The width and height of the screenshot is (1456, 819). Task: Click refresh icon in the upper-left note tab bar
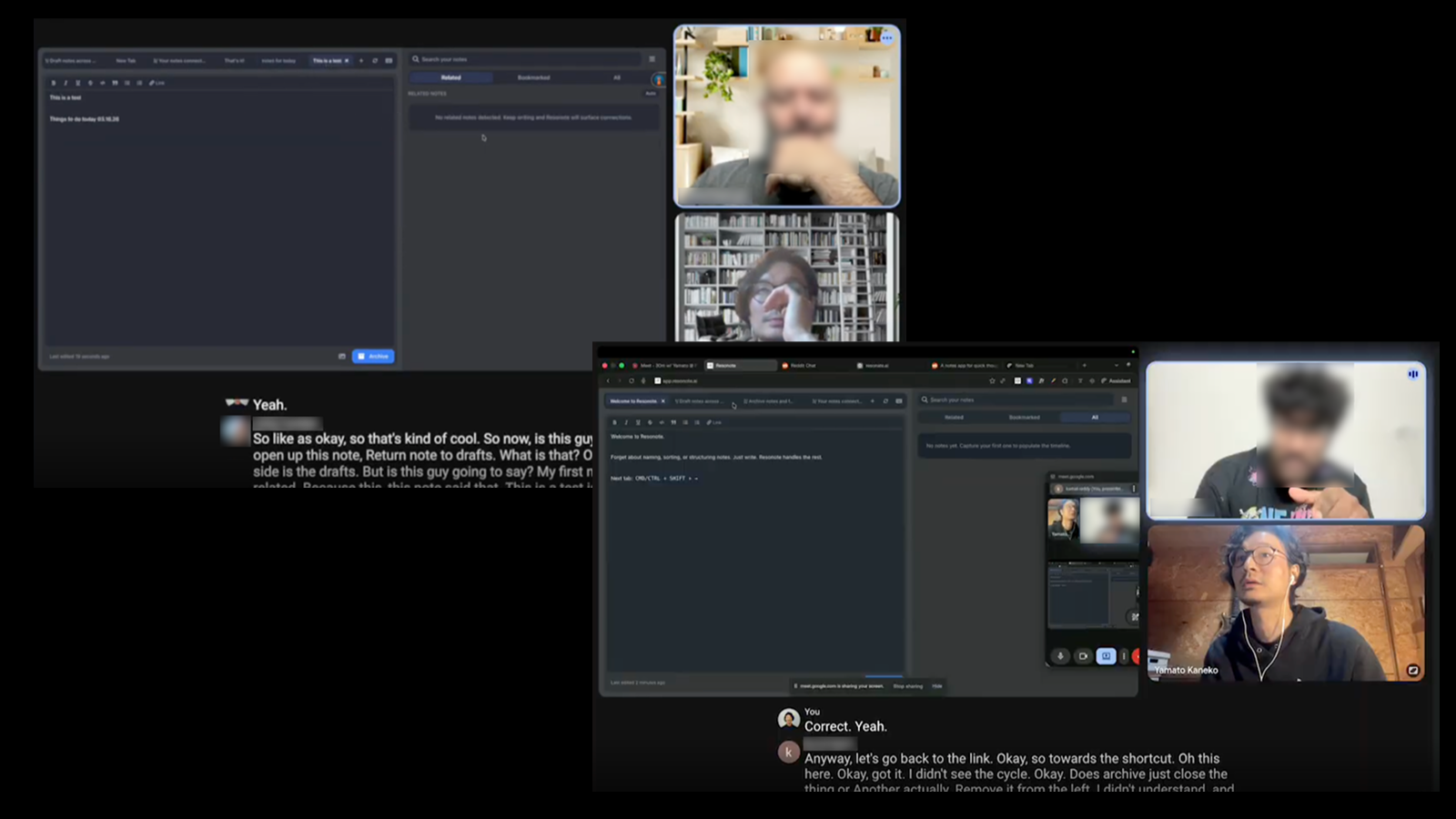click(x=374, y=61)
